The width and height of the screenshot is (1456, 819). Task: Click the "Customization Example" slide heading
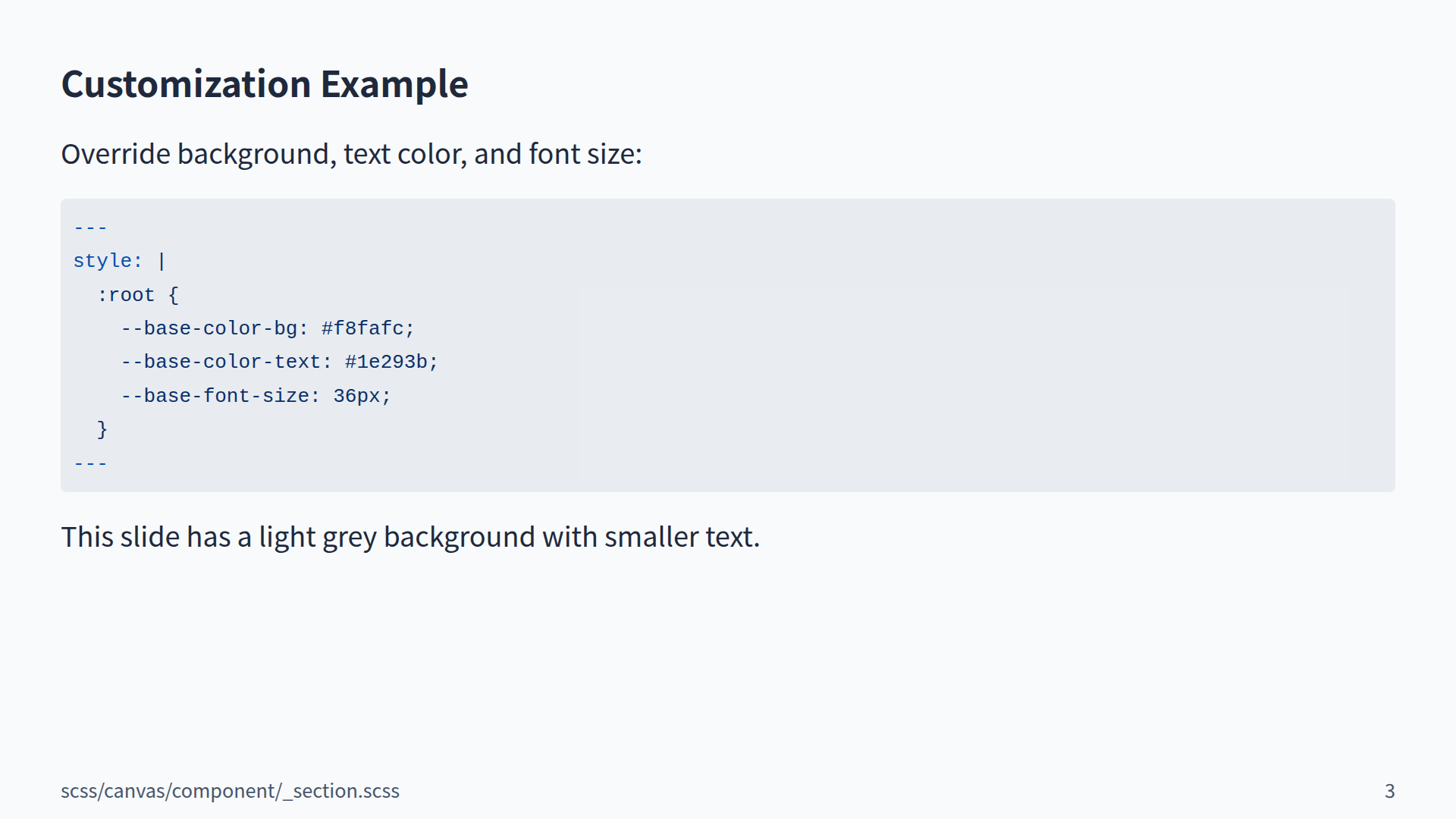coord(264,84)
